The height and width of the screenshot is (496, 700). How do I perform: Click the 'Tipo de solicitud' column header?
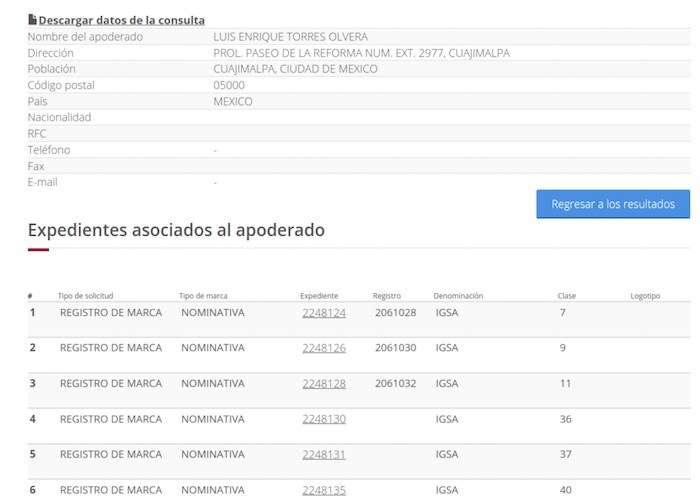85,296
